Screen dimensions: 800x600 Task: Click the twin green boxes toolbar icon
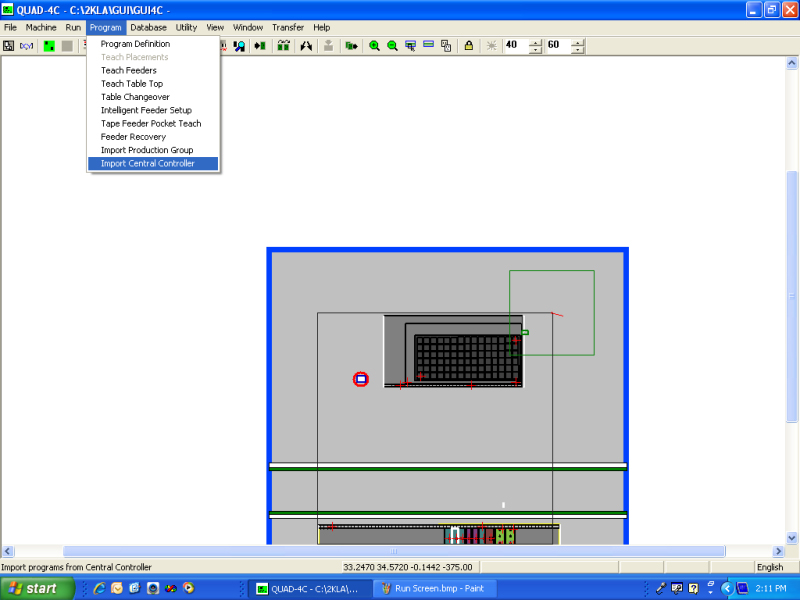click(x=284, y=46)
